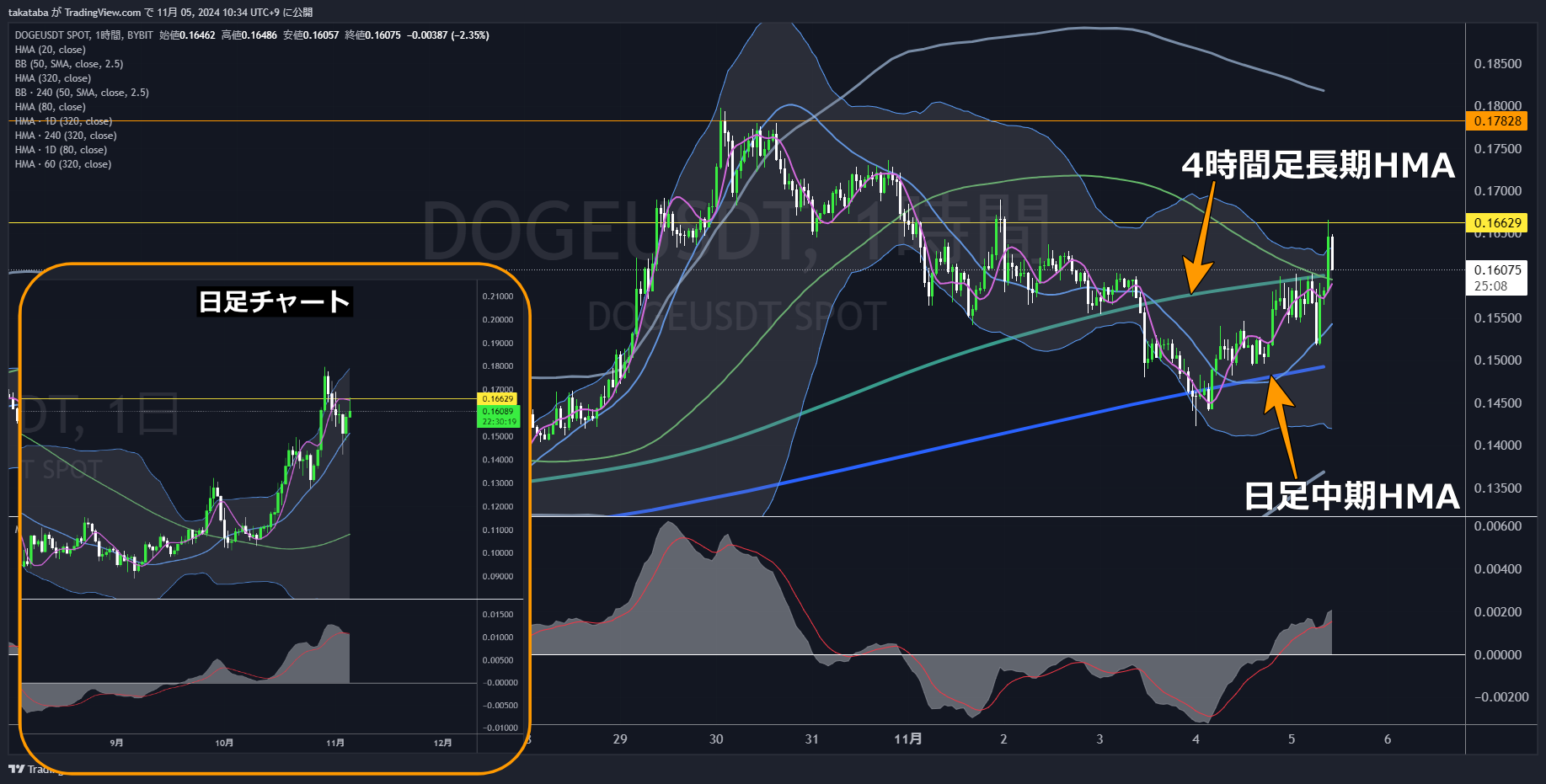Click date 6 on the time axis
1546x784 pixels.
tap(1388, 739)
